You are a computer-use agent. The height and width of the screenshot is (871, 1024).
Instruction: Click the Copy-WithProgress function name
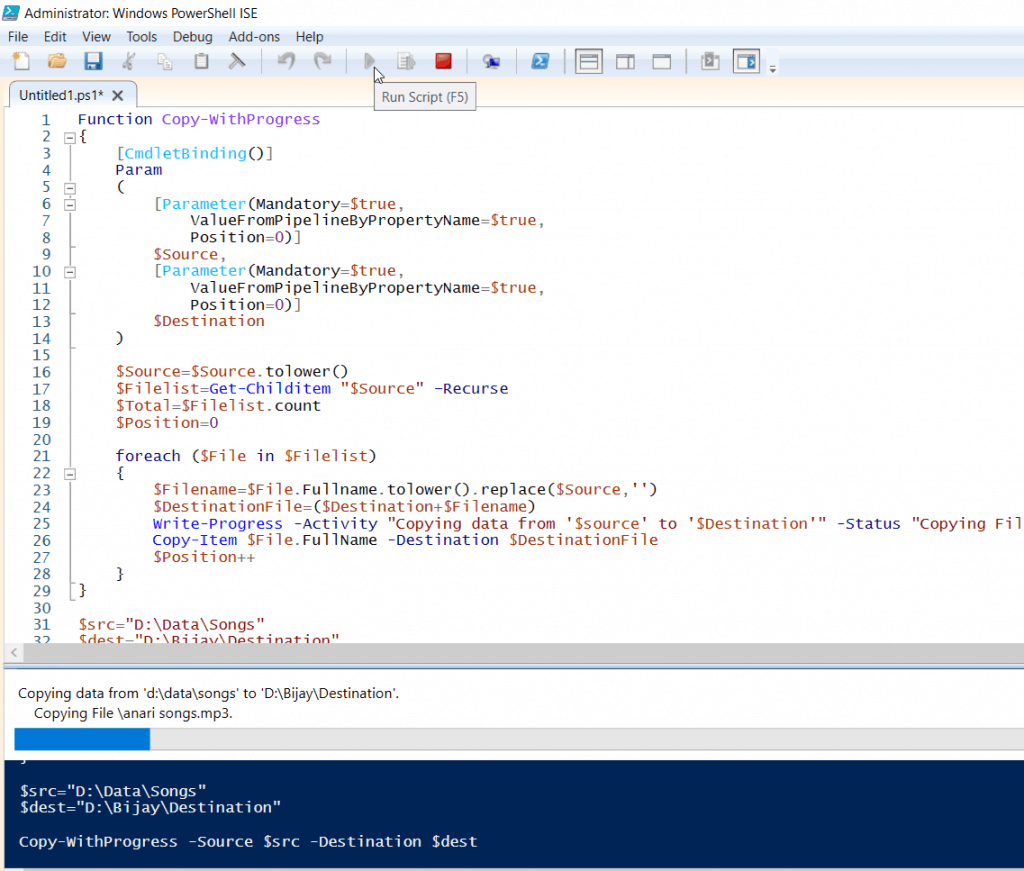(241, 119)
